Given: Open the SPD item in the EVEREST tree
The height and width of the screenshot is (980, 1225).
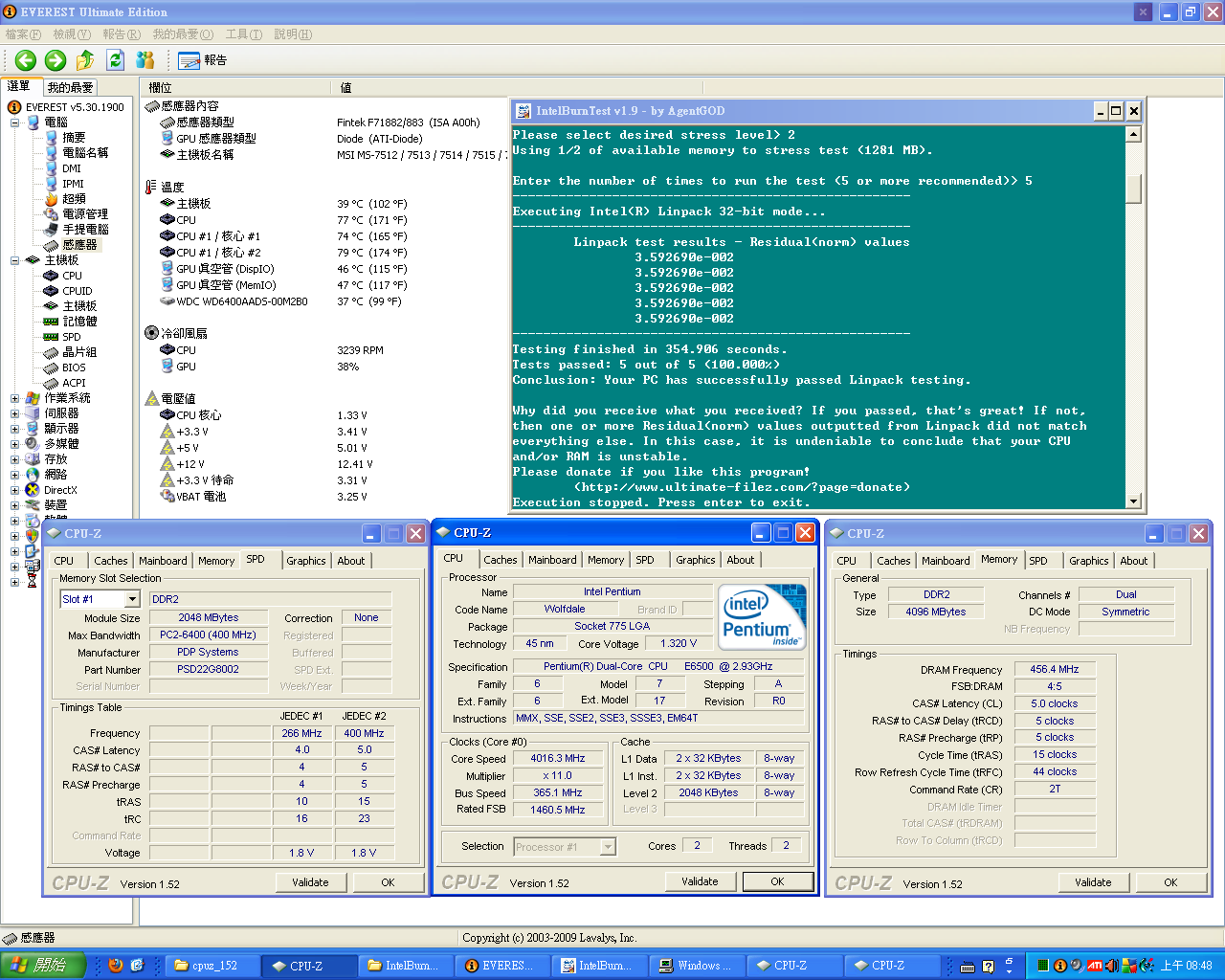Looking at the screenshot, I should point(72,337).
